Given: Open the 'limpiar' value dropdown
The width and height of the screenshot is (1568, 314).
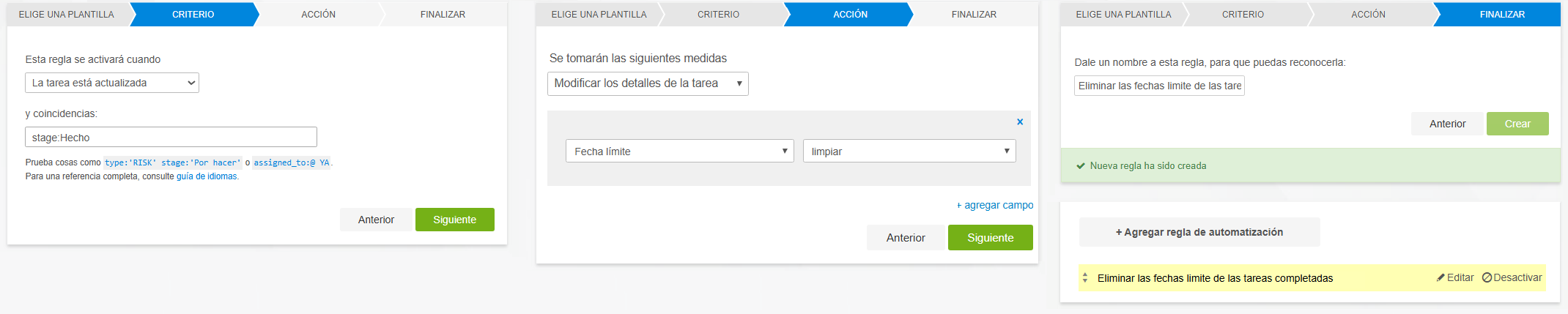Looking at the screenshot, I should click(909, 152).
